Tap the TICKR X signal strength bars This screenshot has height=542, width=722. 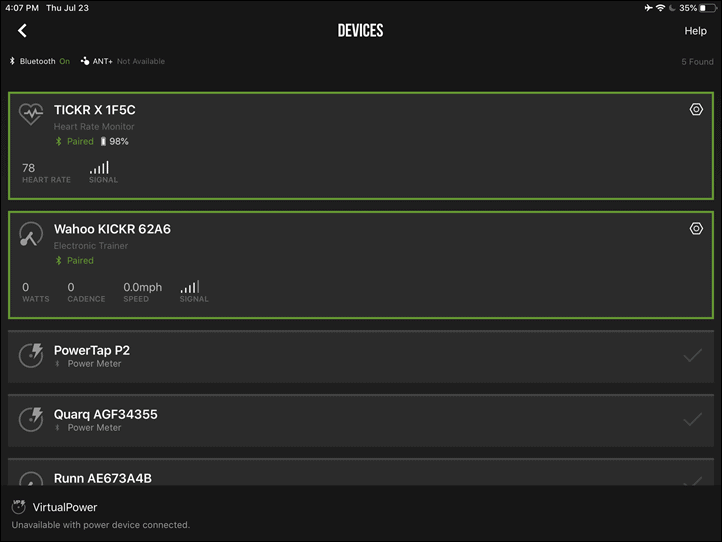99,167
